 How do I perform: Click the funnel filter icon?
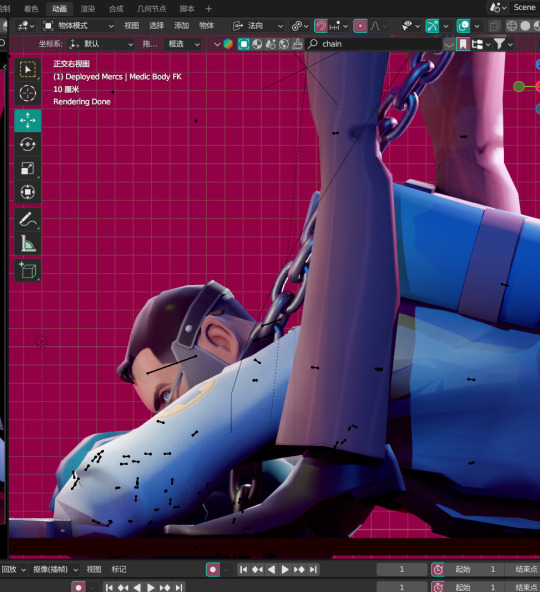coord(499,44)
